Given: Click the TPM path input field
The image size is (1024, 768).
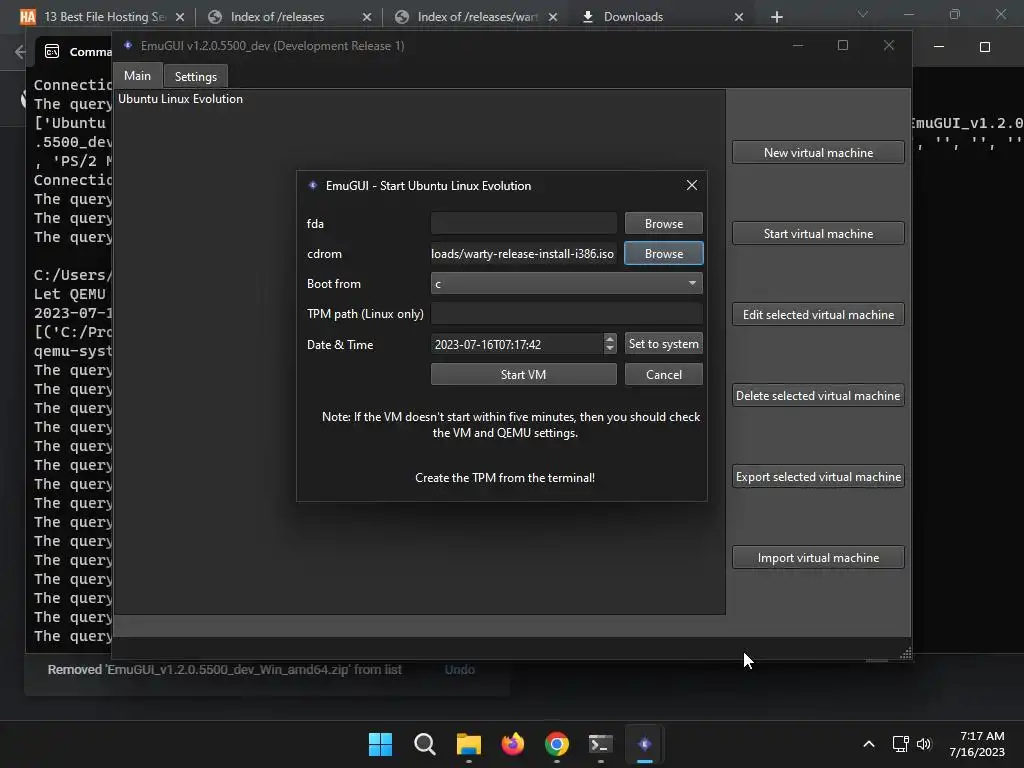Looking at the screenshot, I should [x=566, y=313].
